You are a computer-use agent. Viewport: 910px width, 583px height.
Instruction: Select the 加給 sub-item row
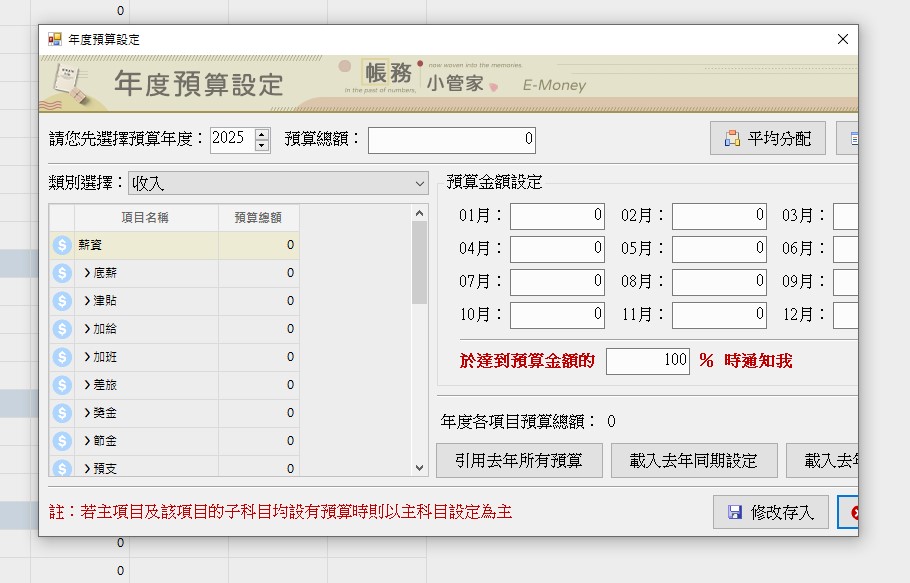[x=174, y=329]
